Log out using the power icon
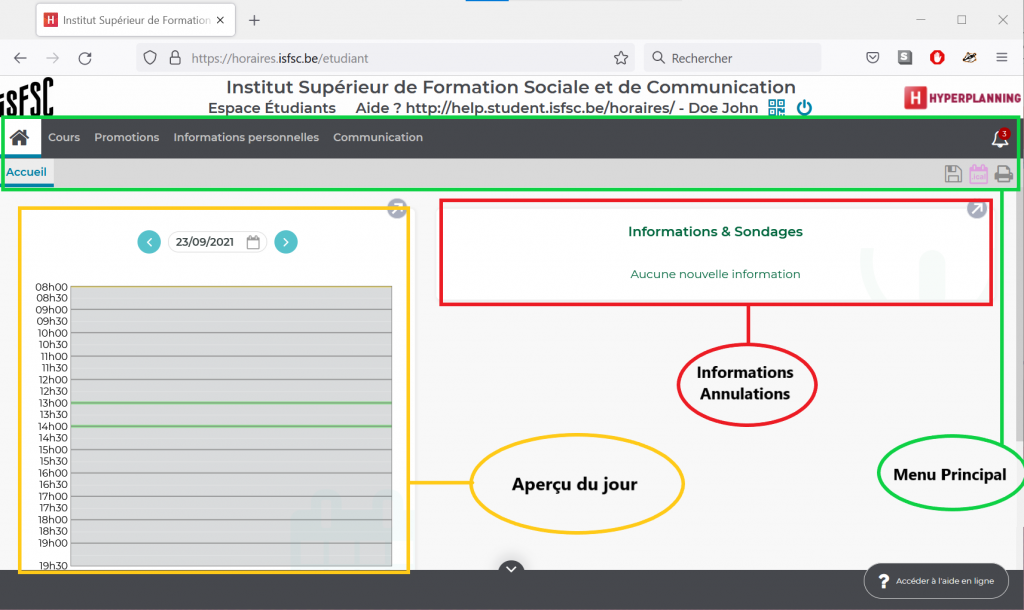1024x610 pixels. pyautogui.click(x=804, y=107)
